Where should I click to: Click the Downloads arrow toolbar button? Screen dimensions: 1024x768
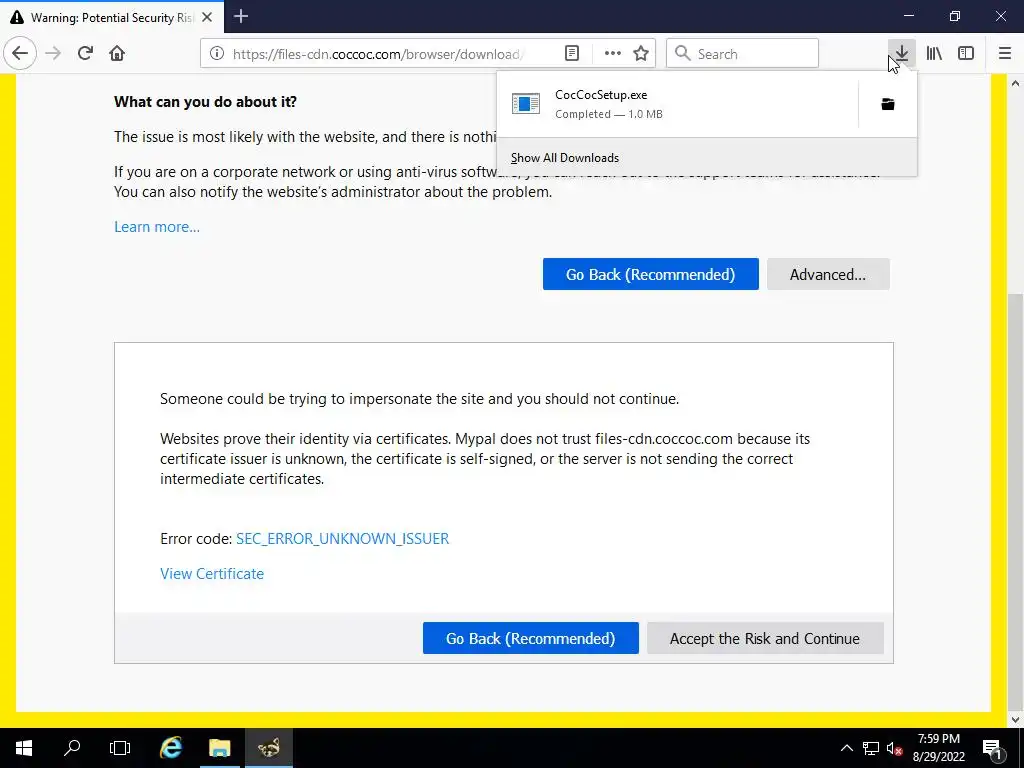(901, 53)
